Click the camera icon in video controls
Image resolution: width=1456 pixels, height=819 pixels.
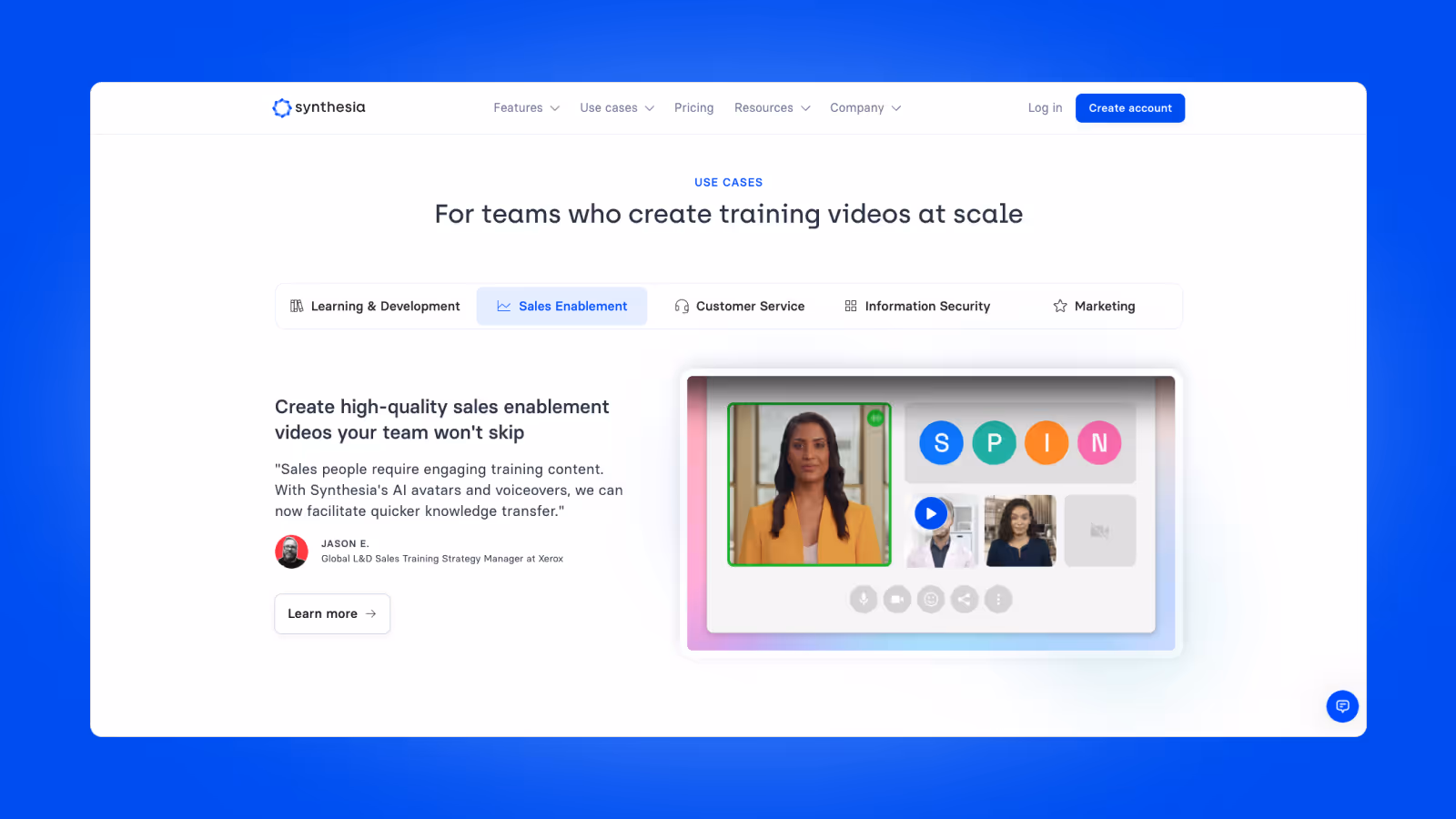[897, 599]
